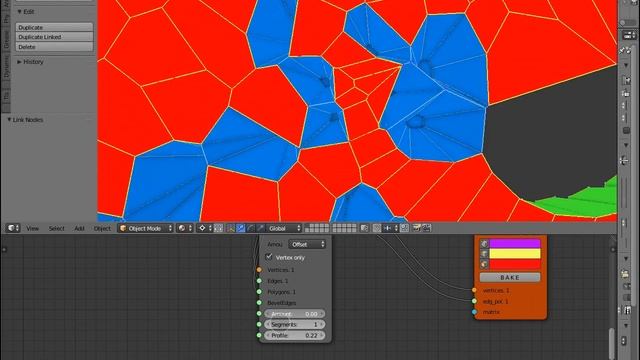Toggle proportional editing icon in header
Viewport: 640px width, 360px height.
click(377, 228)
